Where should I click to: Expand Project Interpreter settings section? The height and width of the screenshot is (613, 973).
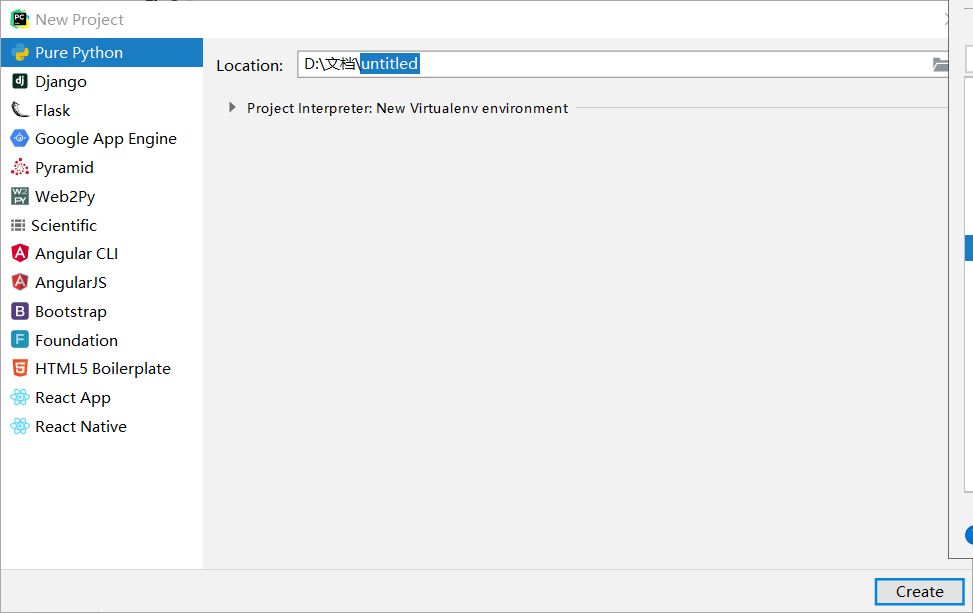(x=232, y=108)
